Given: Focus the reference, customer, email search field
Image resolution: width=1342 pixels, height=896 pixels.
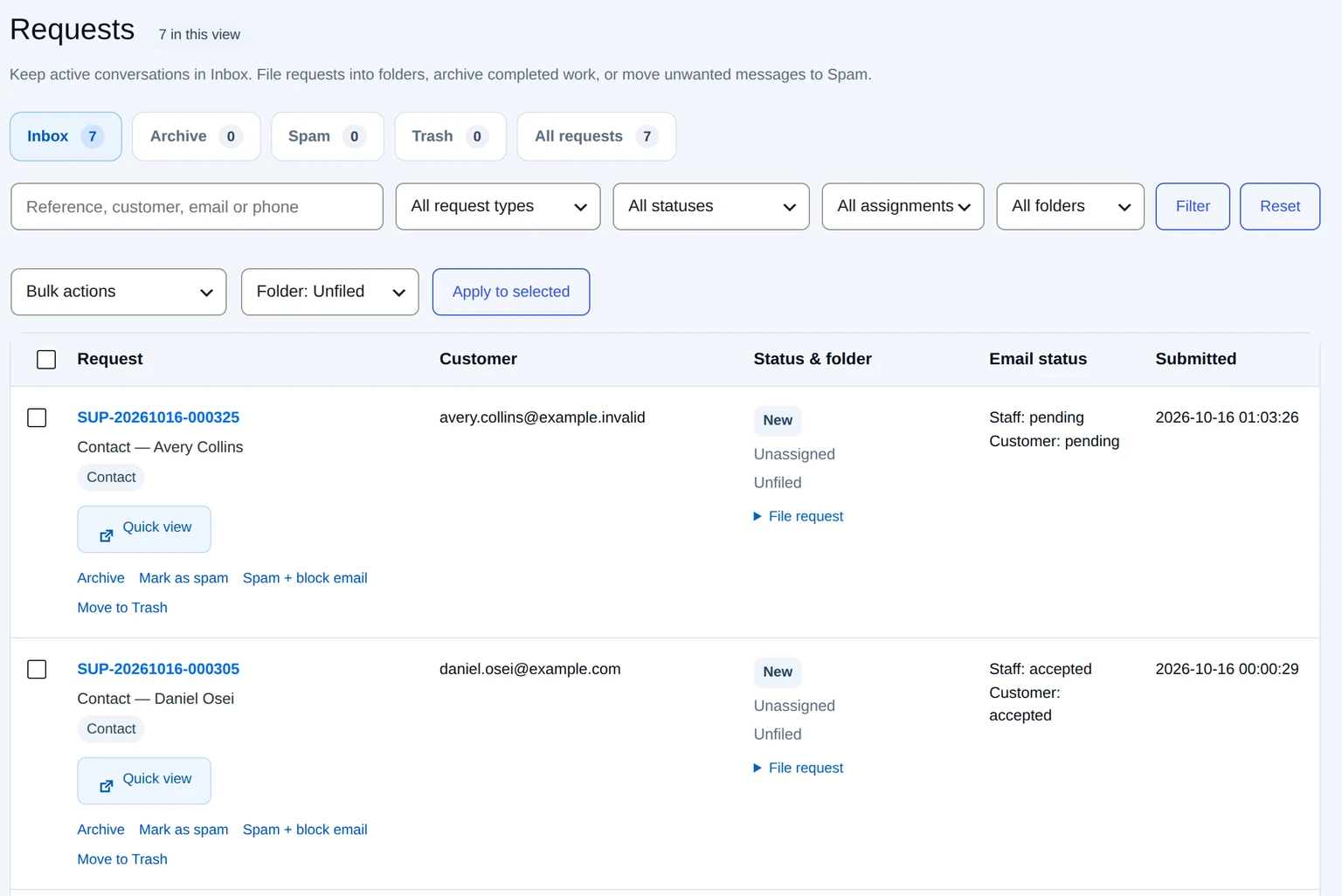Looking at the screenshot, I should point(197,206).
